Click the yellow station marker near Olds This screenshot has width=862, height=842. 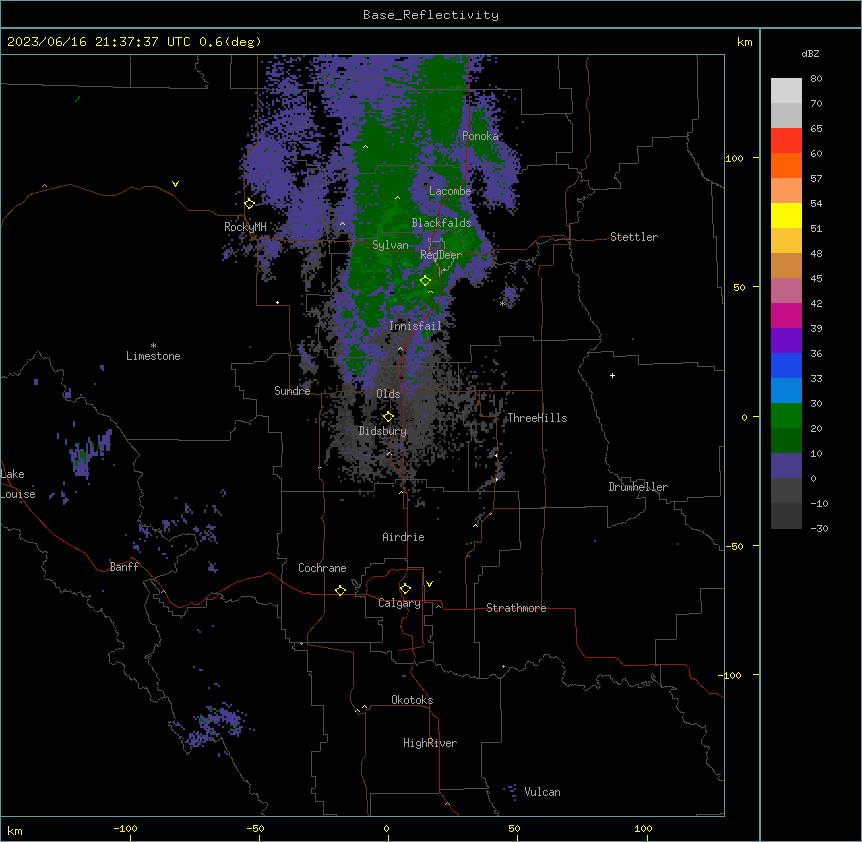tap(388, 417)
